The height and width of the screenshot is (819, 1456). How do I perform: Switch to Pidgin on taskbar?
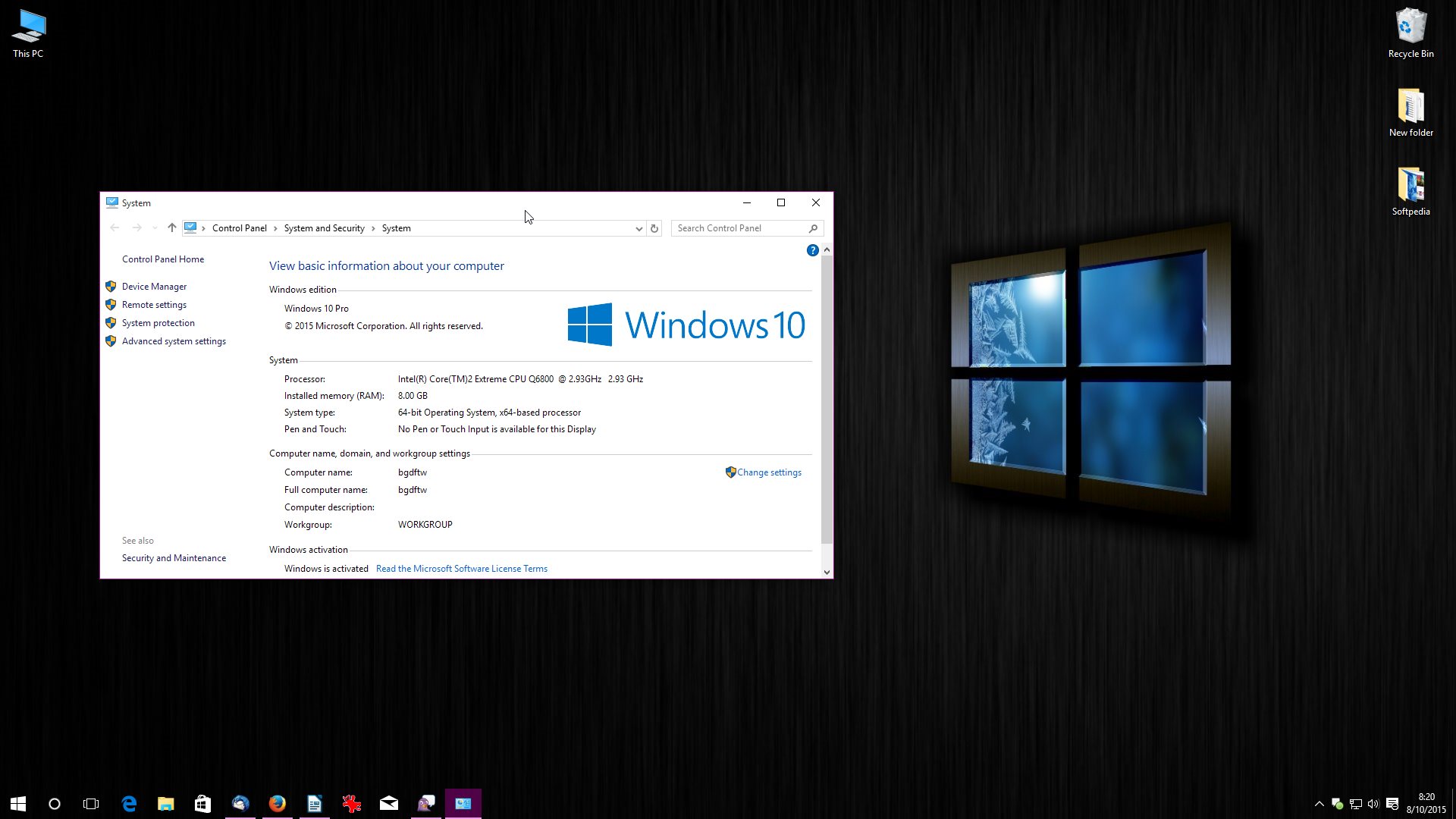(x=426, y=804)
